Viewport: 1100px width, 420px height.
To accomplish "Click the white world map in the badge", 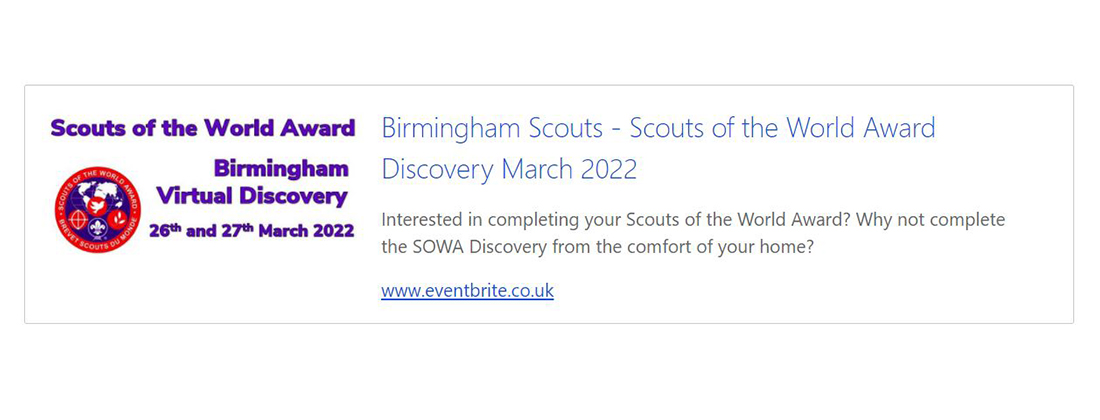I will 98,190.
